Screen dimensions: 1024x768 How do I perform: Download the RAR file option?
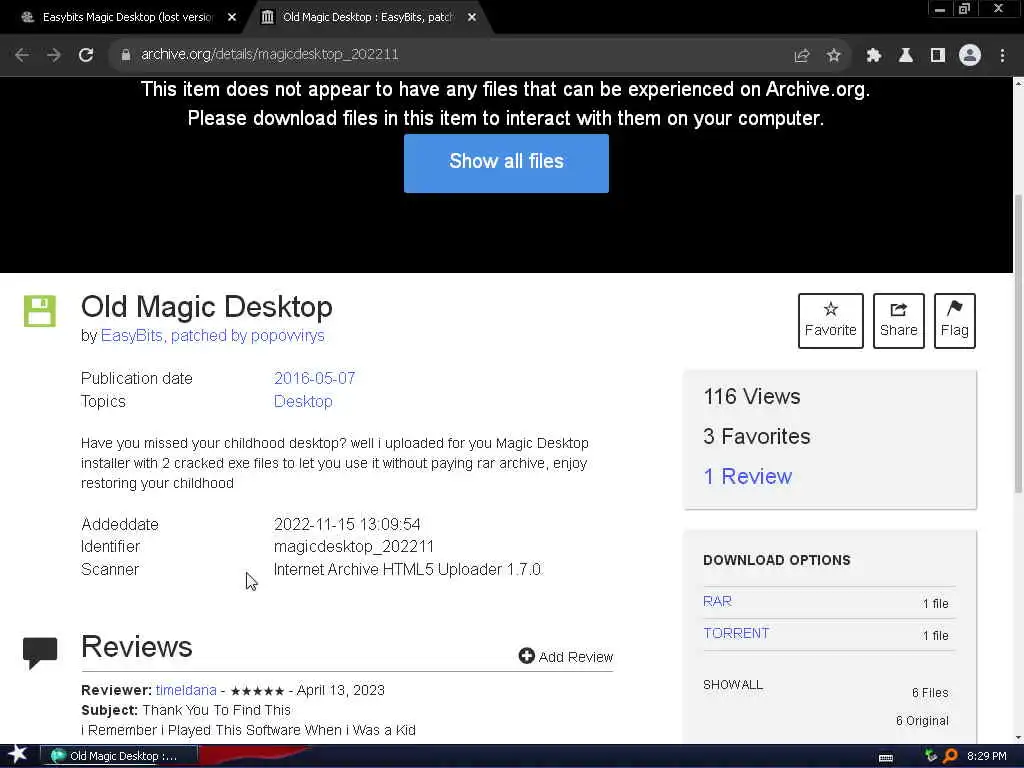pyautogui.click(x=717, y=601)
